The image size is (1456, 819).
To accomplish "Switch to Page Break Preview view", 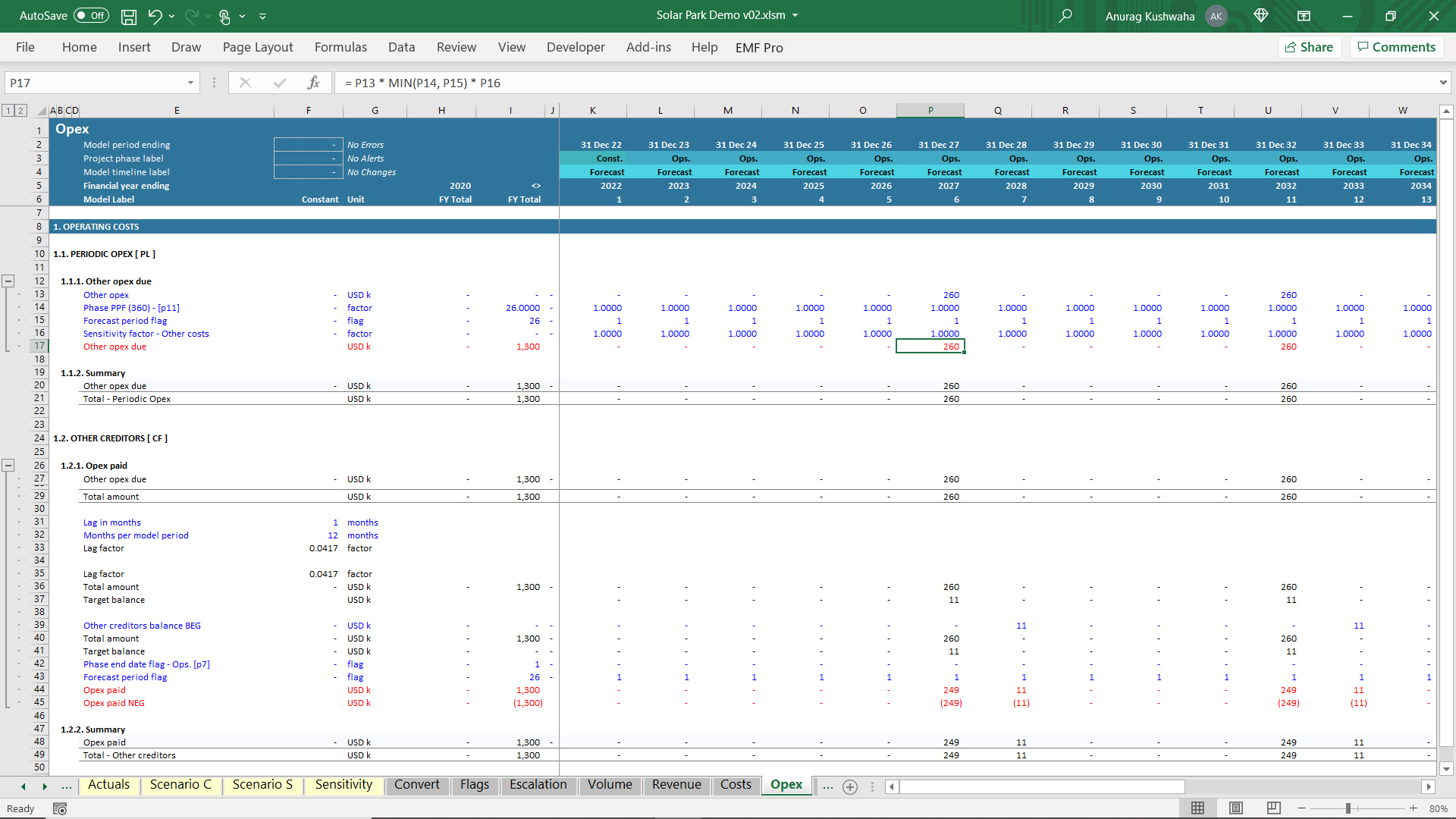I will click(x=1273, y=808).
